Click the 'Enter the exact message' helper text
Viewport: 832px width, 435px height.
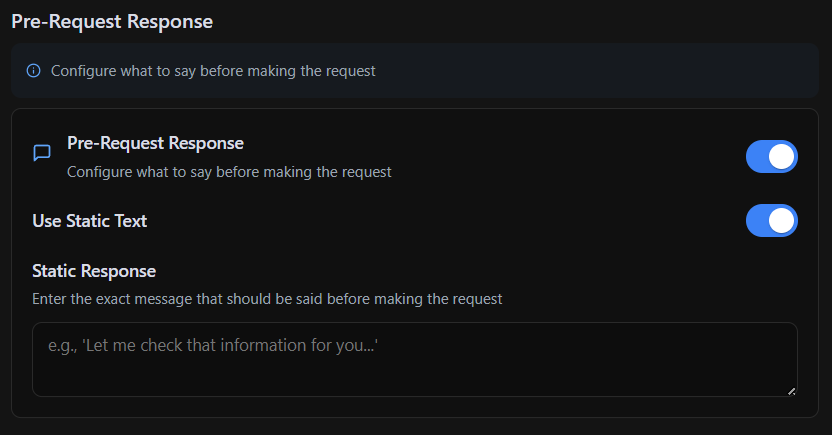pos(267,299)
